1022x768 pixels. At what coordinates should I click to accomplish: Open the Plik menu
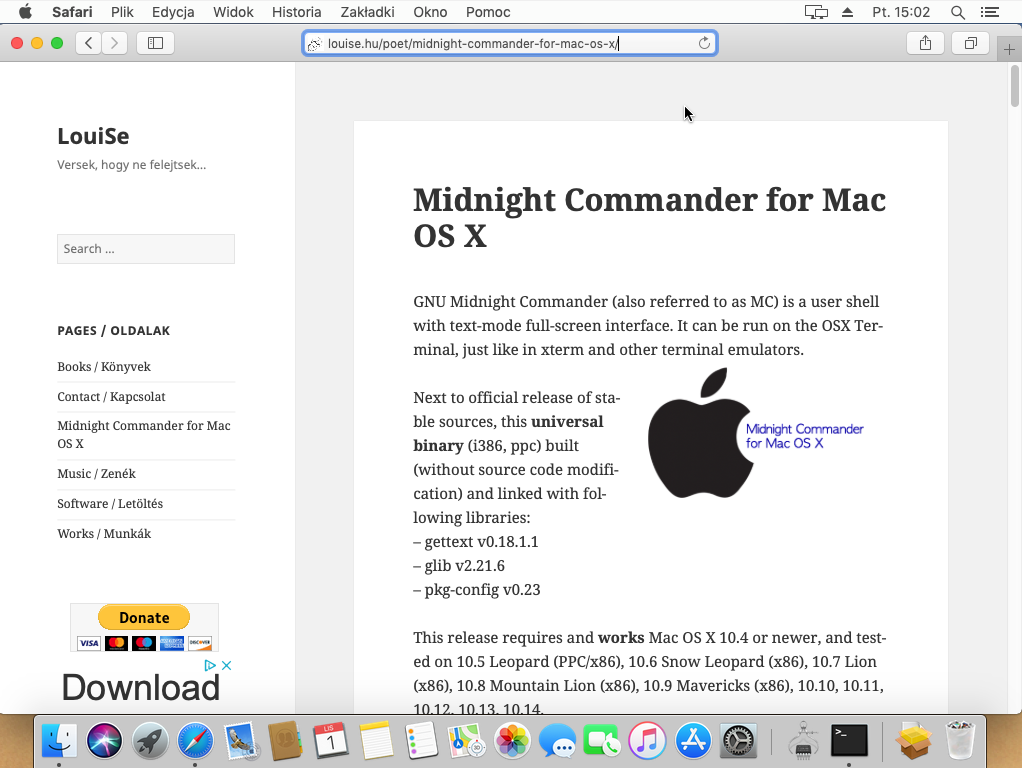point(122,12)
